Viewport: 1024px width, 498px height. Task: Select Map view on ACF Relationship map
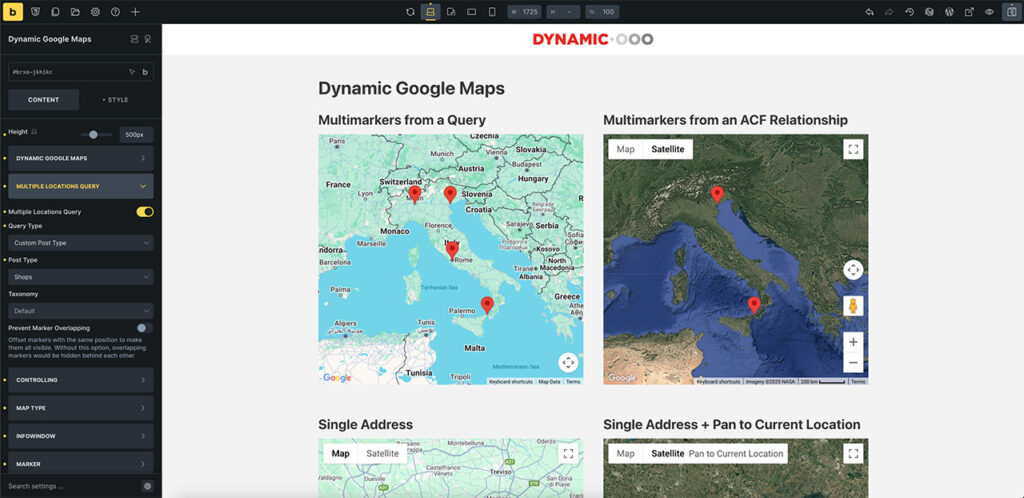pyautogui.click(x=626, y=149)
